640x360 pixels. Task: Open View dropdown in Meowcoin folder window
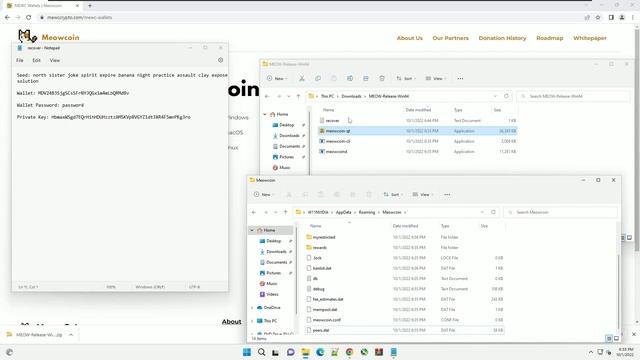point(422,195)
